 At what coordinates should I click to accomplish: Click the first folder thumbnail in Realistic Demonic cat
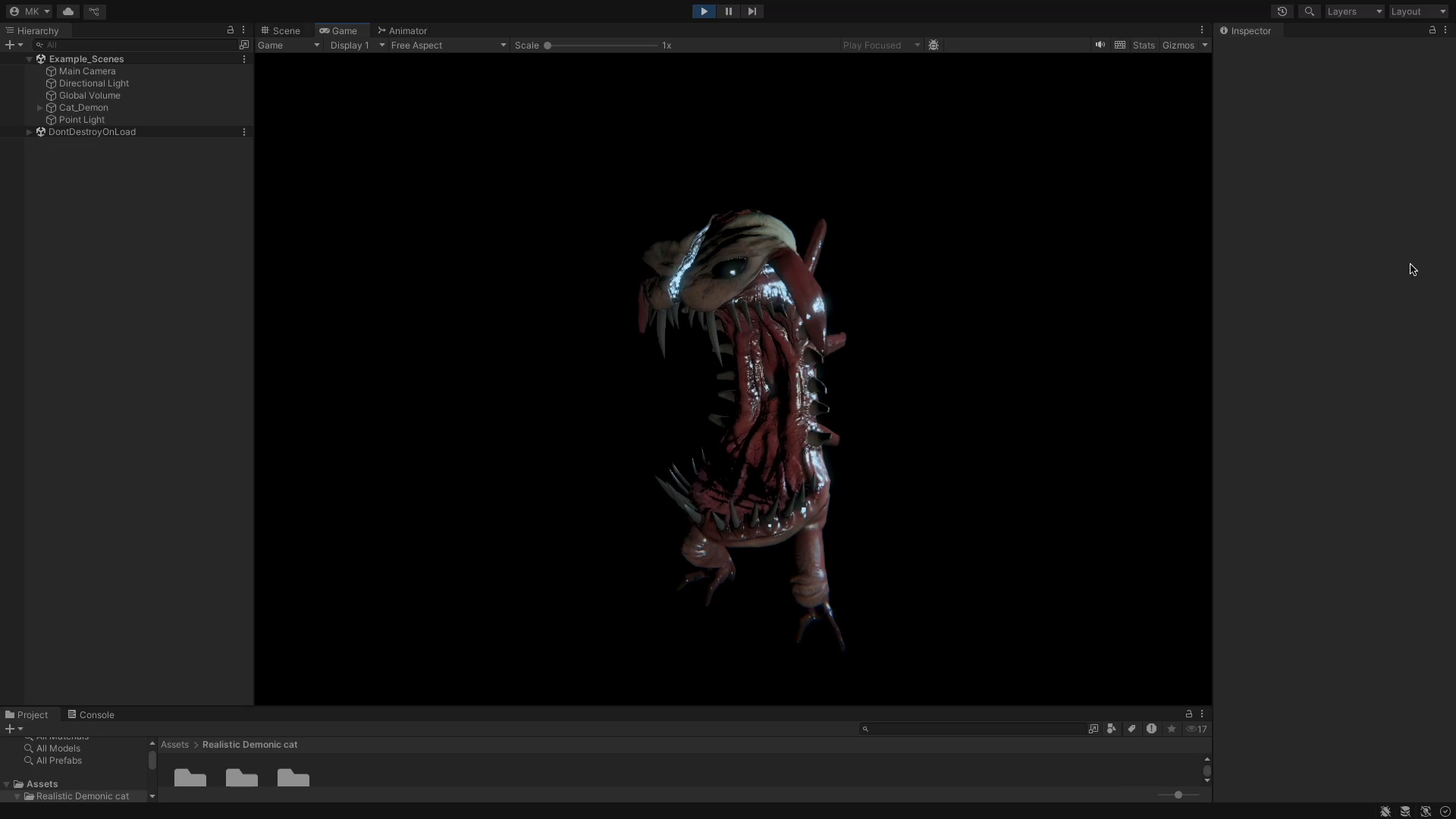(190, 777)
